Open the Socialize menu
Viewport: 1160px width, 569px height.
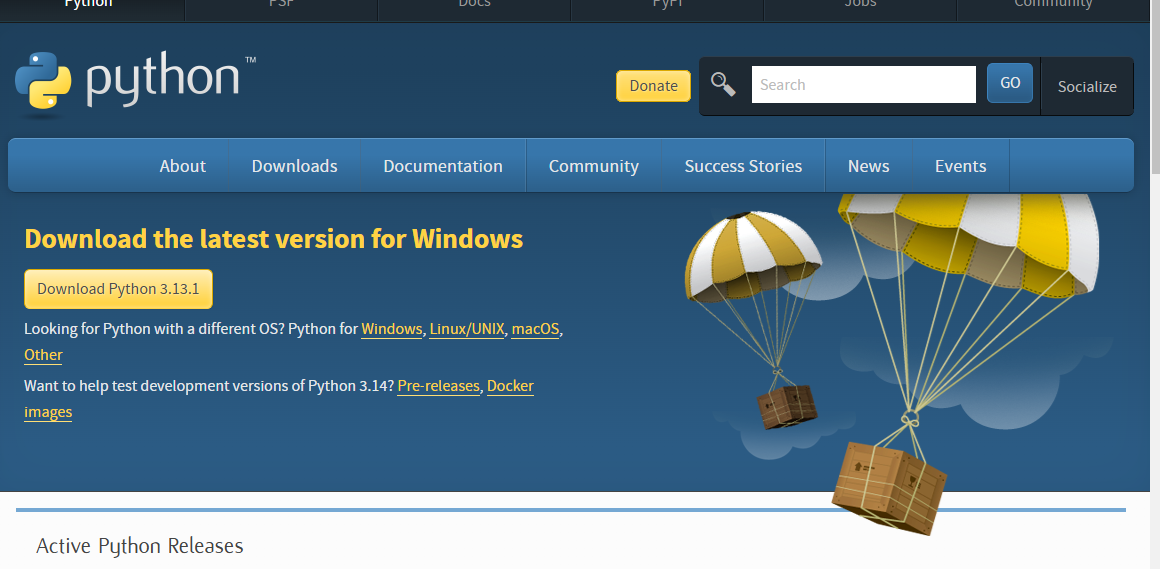(1087, 87)
